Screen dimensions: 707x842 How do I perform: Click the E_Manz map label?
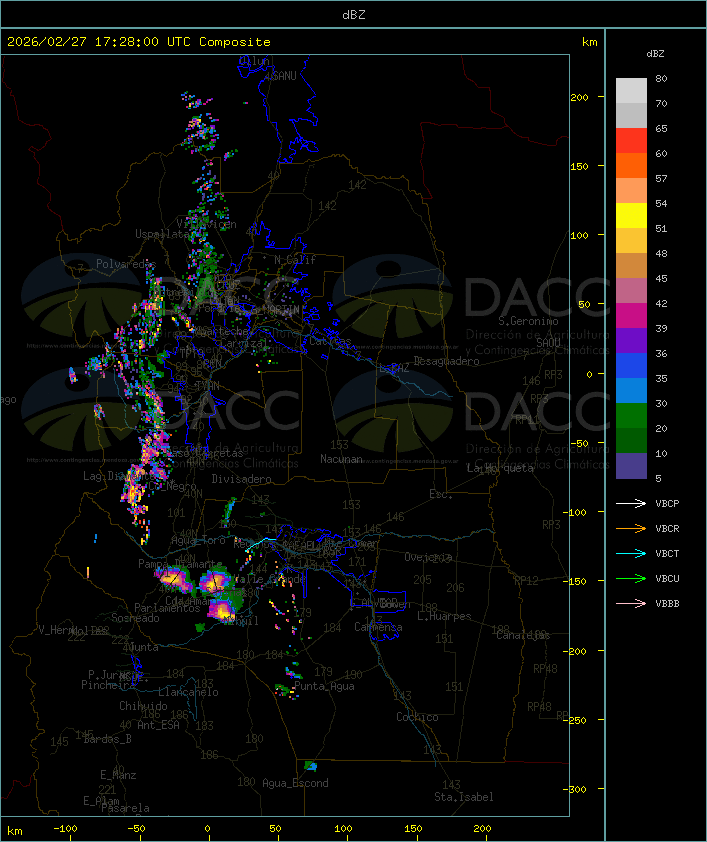(118, 775)
